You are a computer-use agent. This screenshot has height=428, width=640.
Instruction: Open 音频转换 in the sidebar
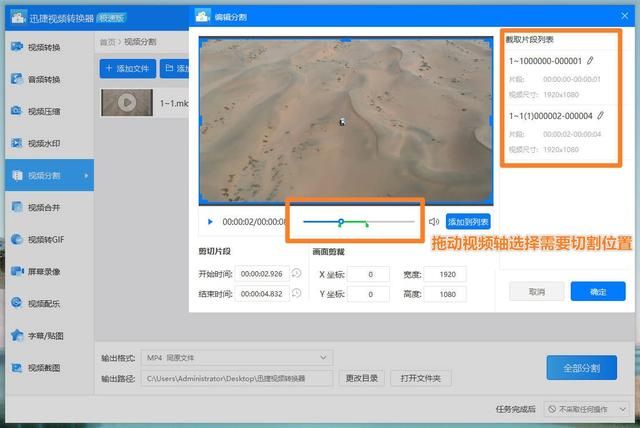44,79
